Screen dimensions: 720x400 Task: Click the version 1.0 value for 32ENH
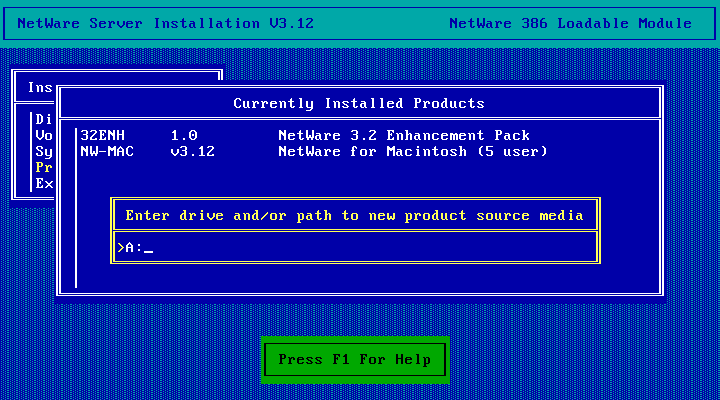[x=184, y=135]
